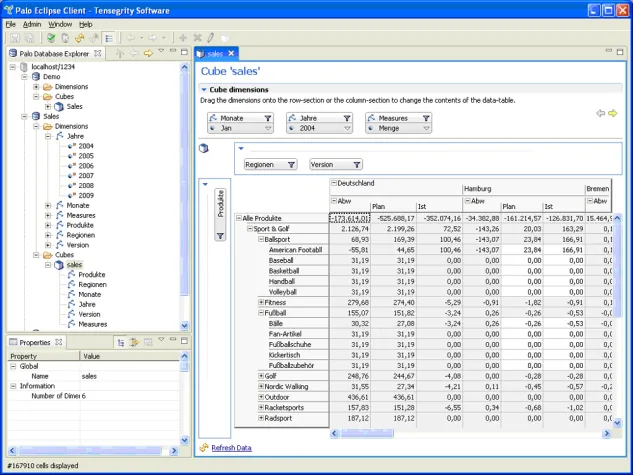The image size is (633, 475).
Task: Collapse the Cube dimensions section
Action: [x=204, y=90]
